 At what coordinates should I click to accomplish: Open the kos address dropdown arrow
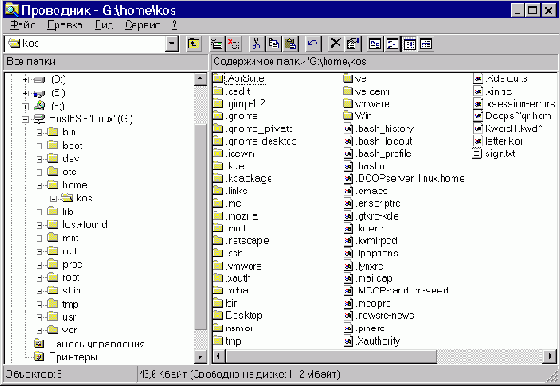coord(172,44)
